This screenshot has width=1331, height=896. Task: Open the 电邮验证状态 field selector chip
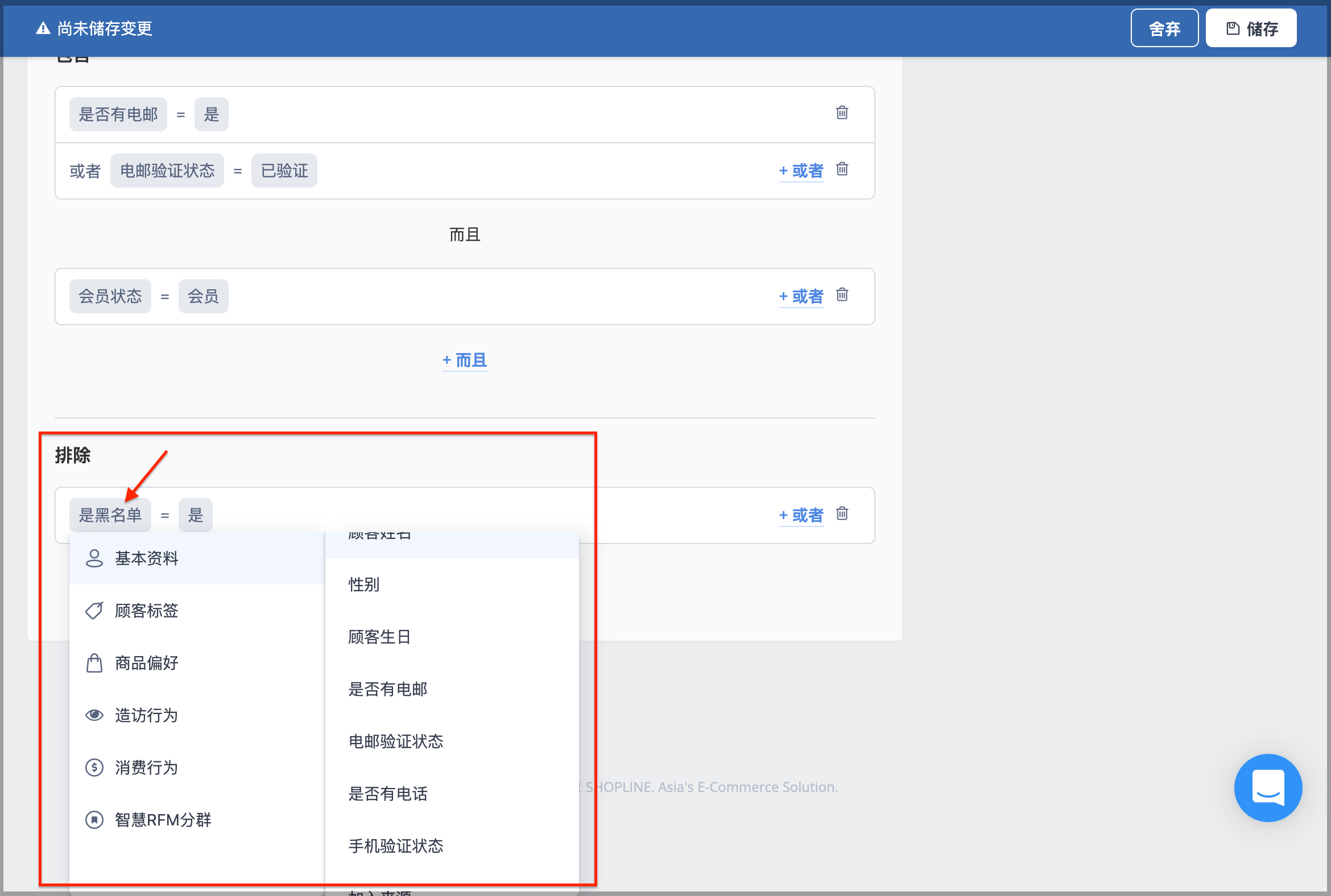click(167, 171)
